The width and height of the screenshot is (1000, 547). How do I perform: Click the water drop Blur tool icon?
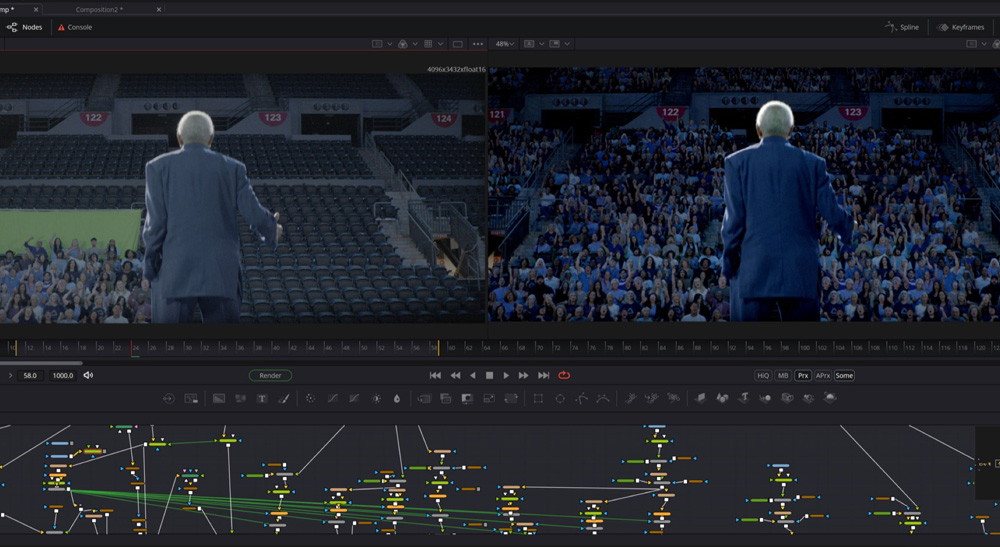coord(397,398)
